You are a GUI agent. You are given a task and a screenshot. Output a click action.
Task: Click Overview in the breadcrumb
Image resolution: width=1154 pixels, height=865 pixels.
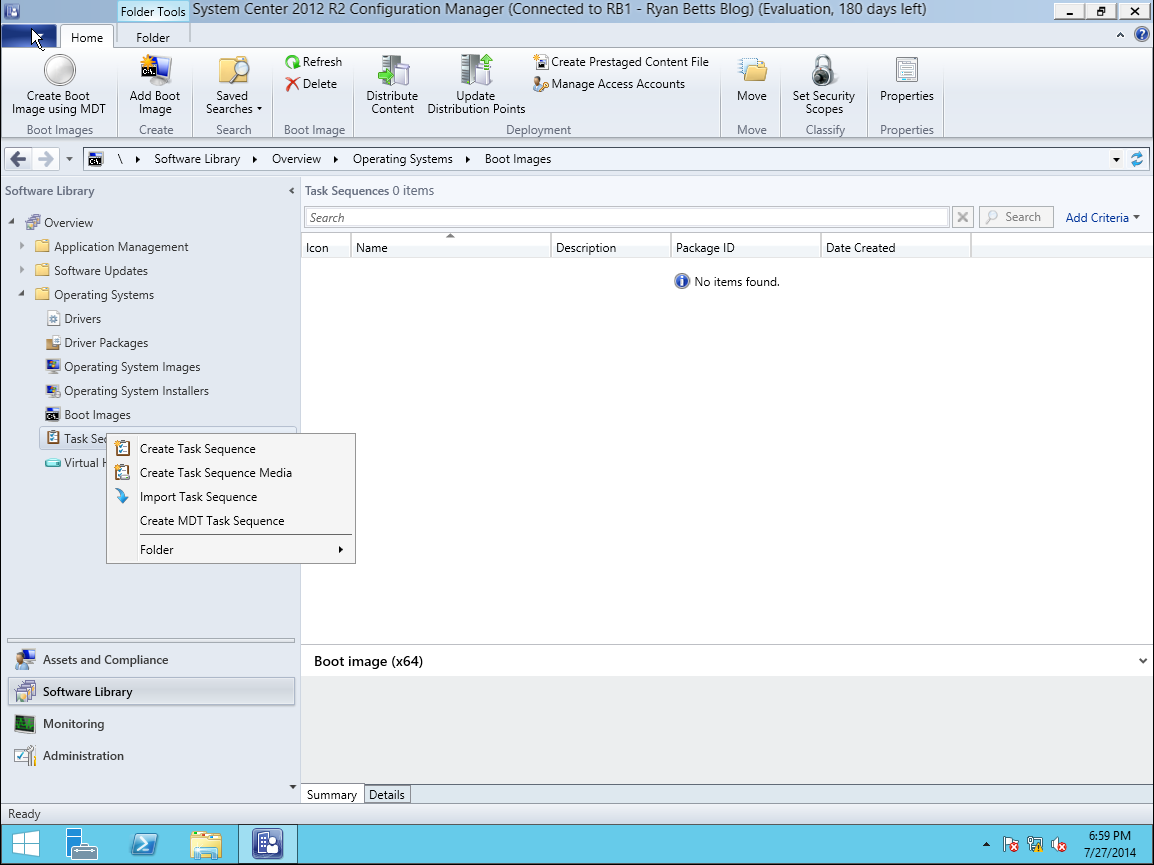(297, 159)
